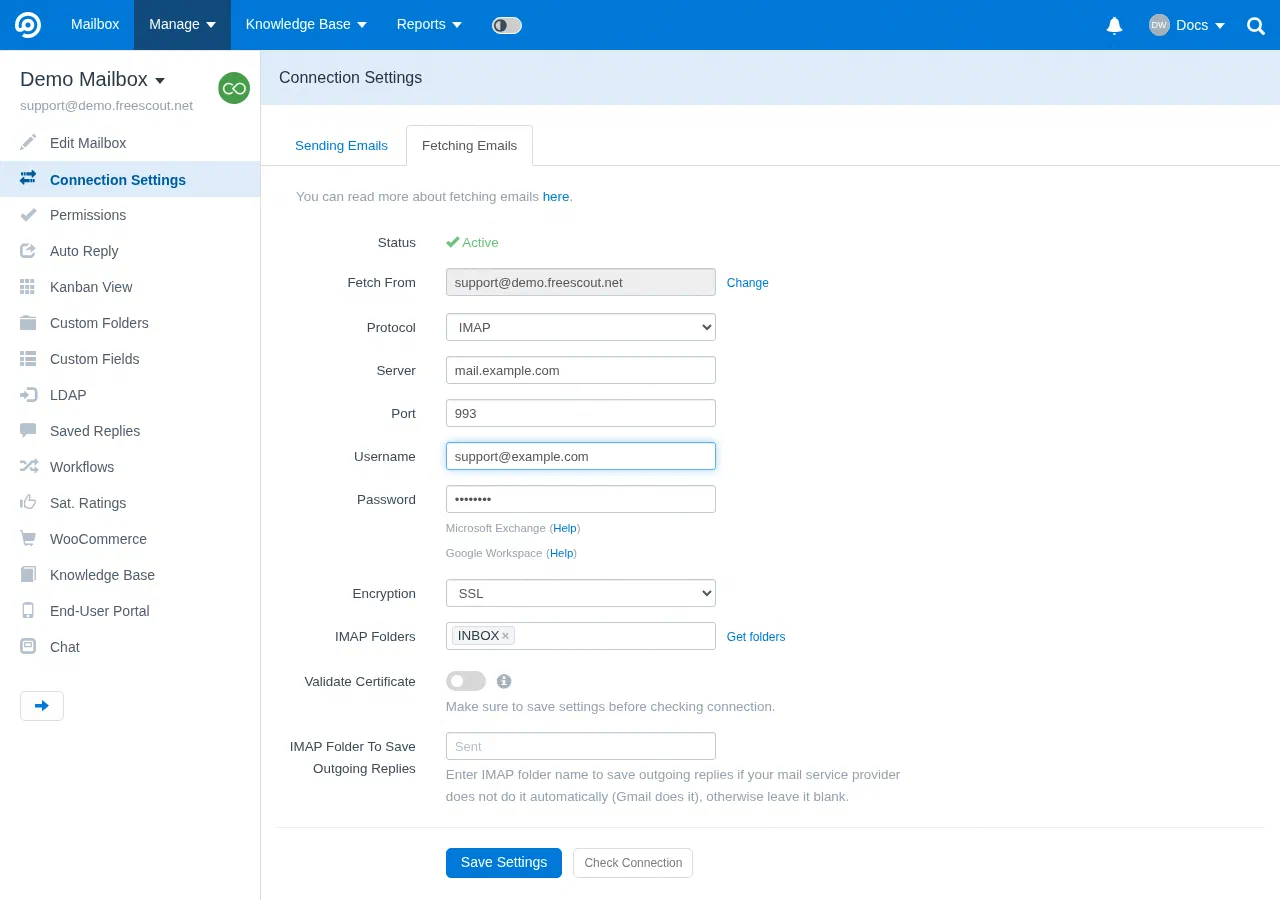Click the Permissions checkmark icon
The height and width of the screenshot is (900, 1280).
pos(28,215)
